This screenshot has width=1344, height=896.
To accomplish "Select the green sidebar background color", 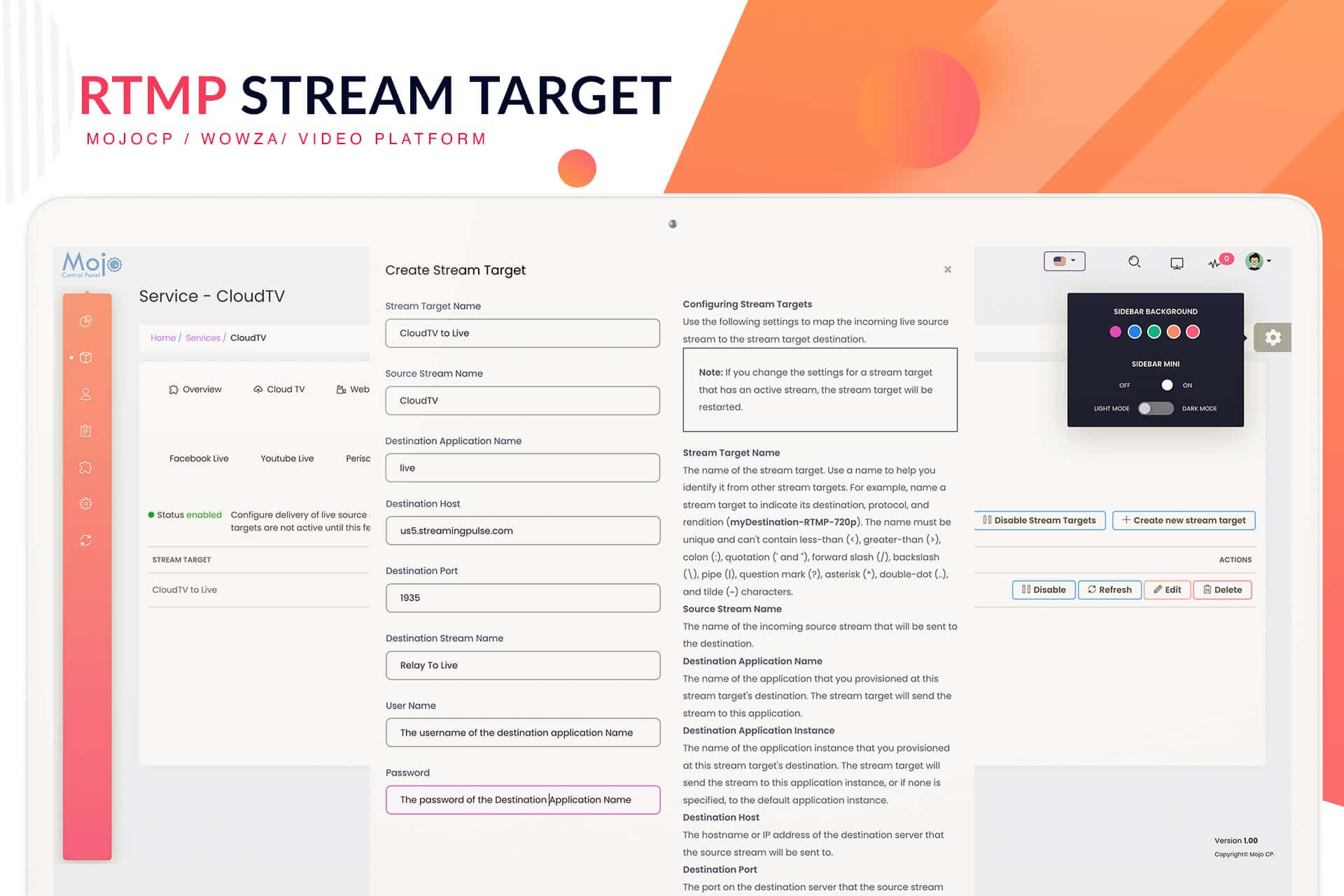I will 1154,332.
